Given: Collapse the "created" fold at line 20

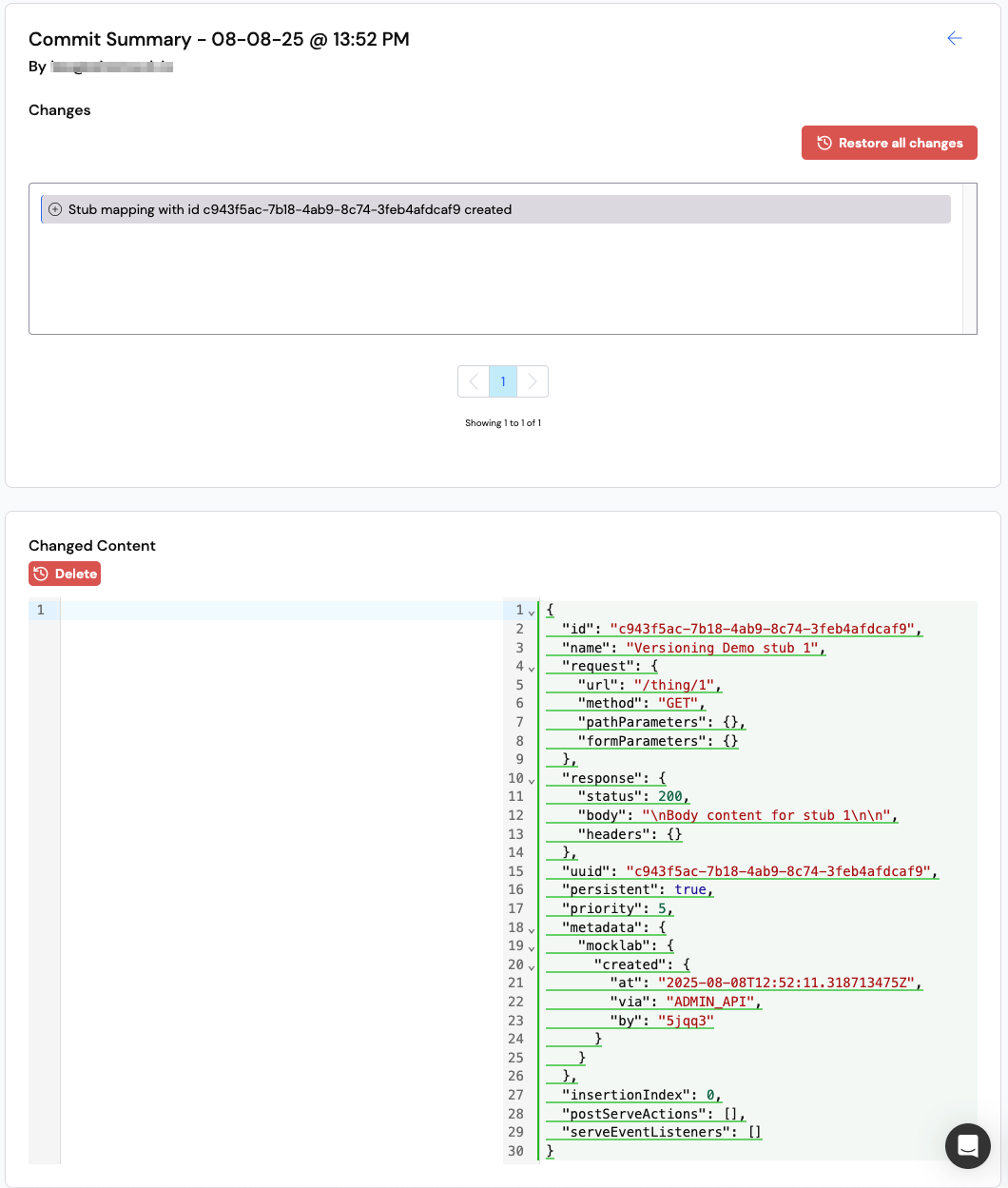Looking at the screenshot, I should pyautogui.click(x=532, y=966).
